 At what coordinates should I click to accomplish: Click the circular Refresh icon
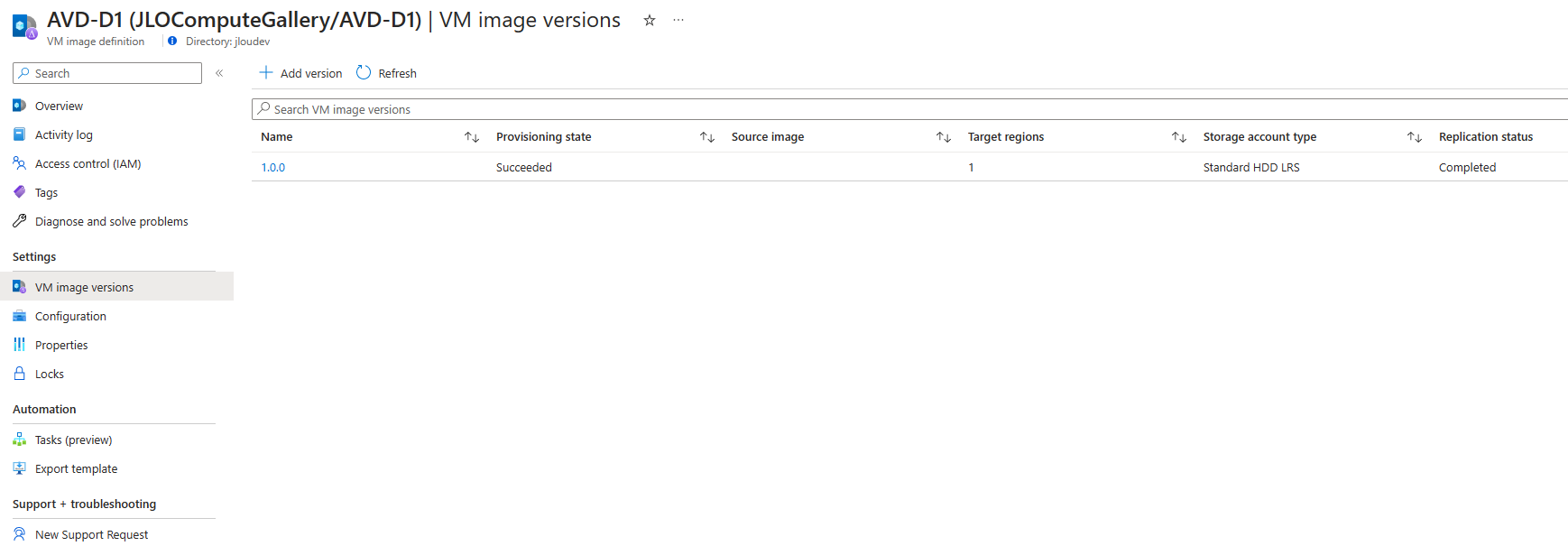(x=364, y=72)
